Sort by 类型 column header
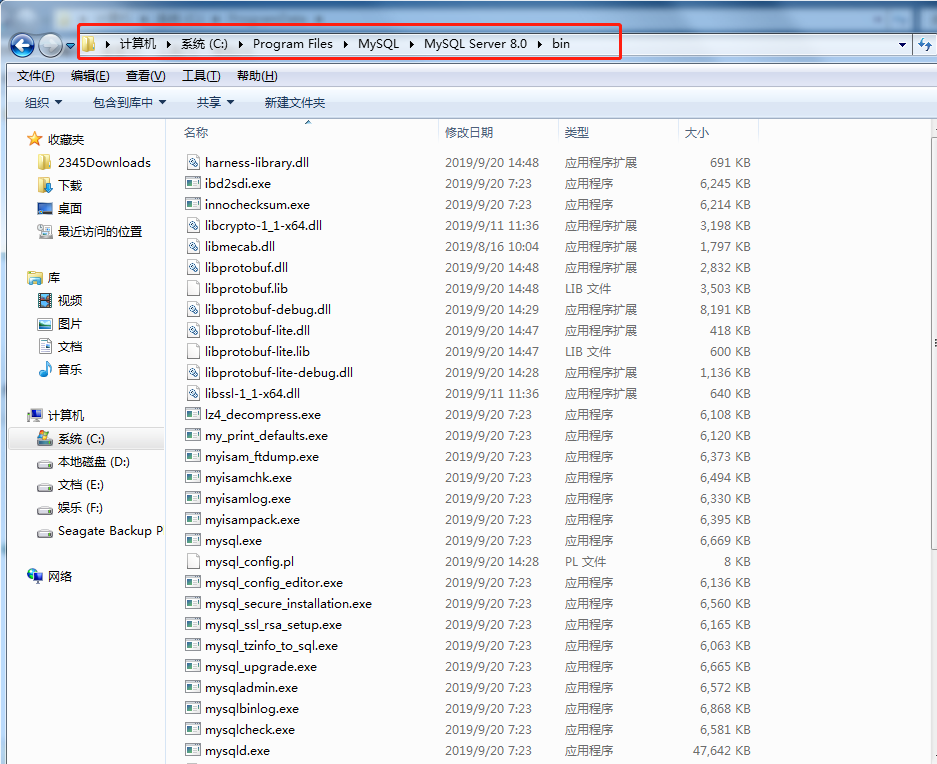937x764 pixels. (577, 132)
